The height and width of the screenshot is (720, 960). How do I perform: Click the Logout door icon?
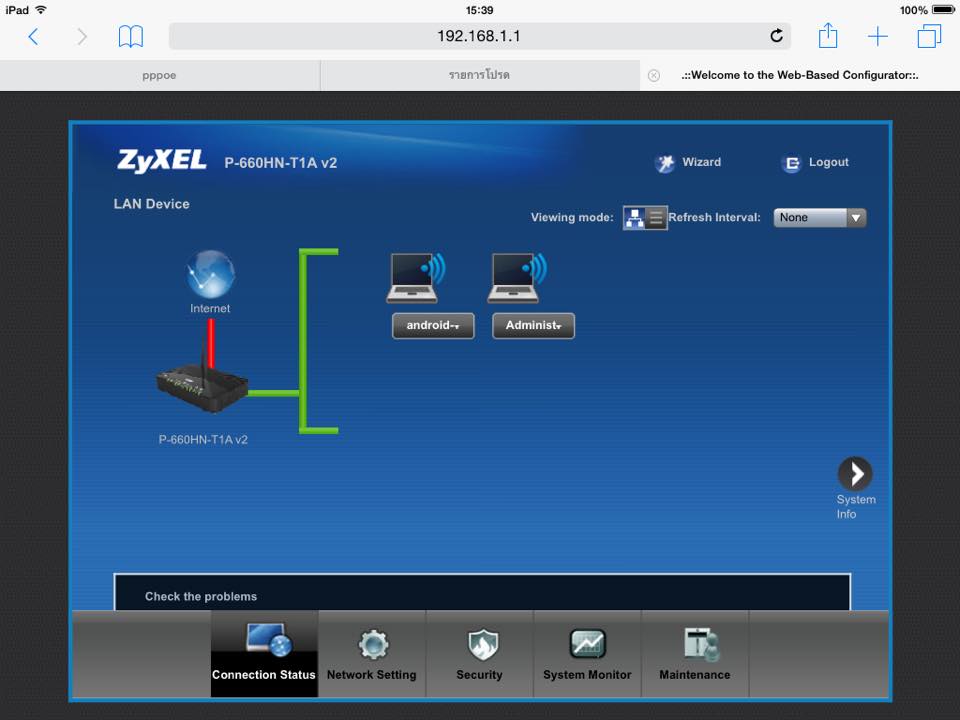coord(791,163)
